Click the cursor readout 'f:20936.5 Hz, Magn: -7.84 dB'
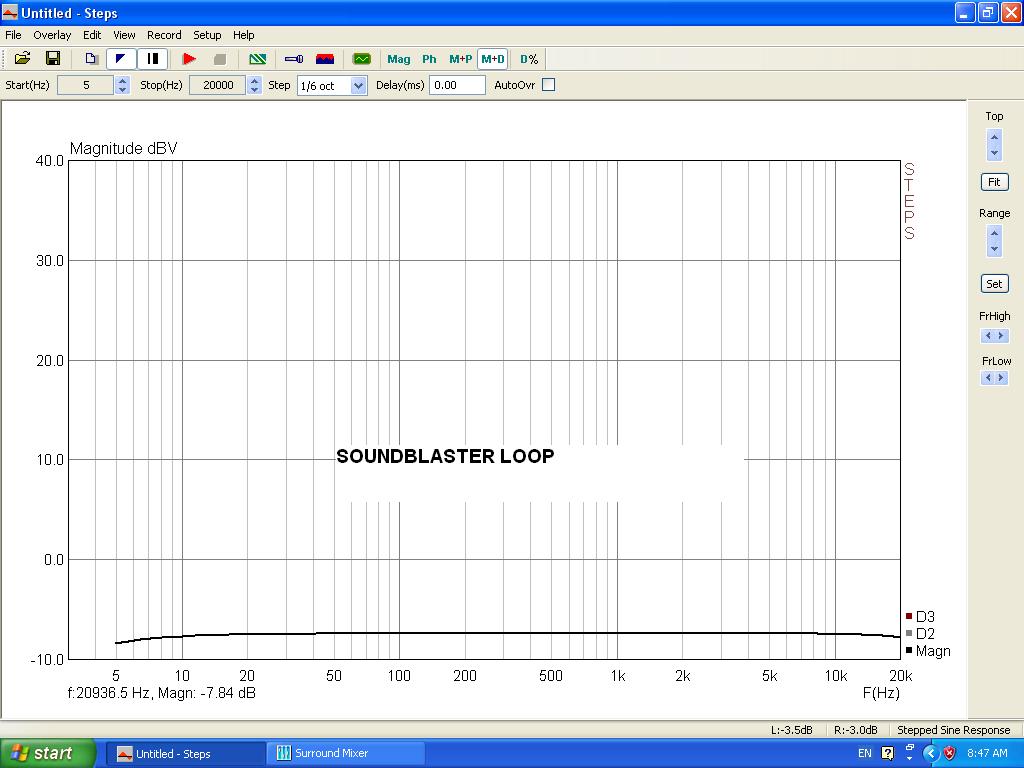Image resolution: width=1024 pixels, height=768 pixels. (x=161, y=693)
